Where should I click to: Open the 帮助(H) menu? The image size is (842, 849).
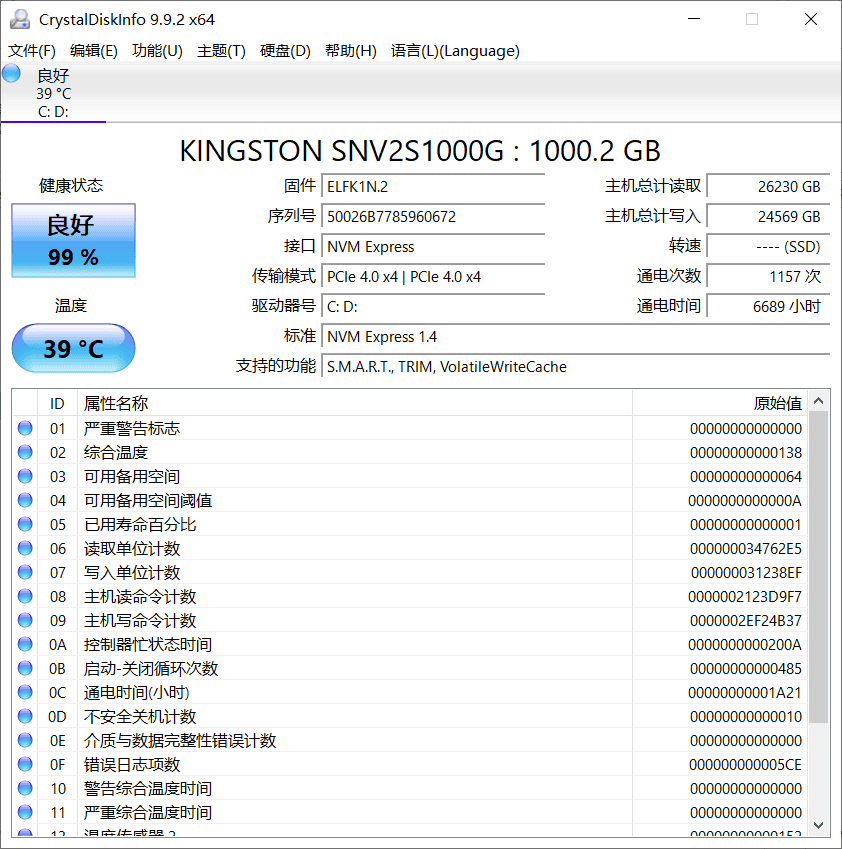(350, 51)
